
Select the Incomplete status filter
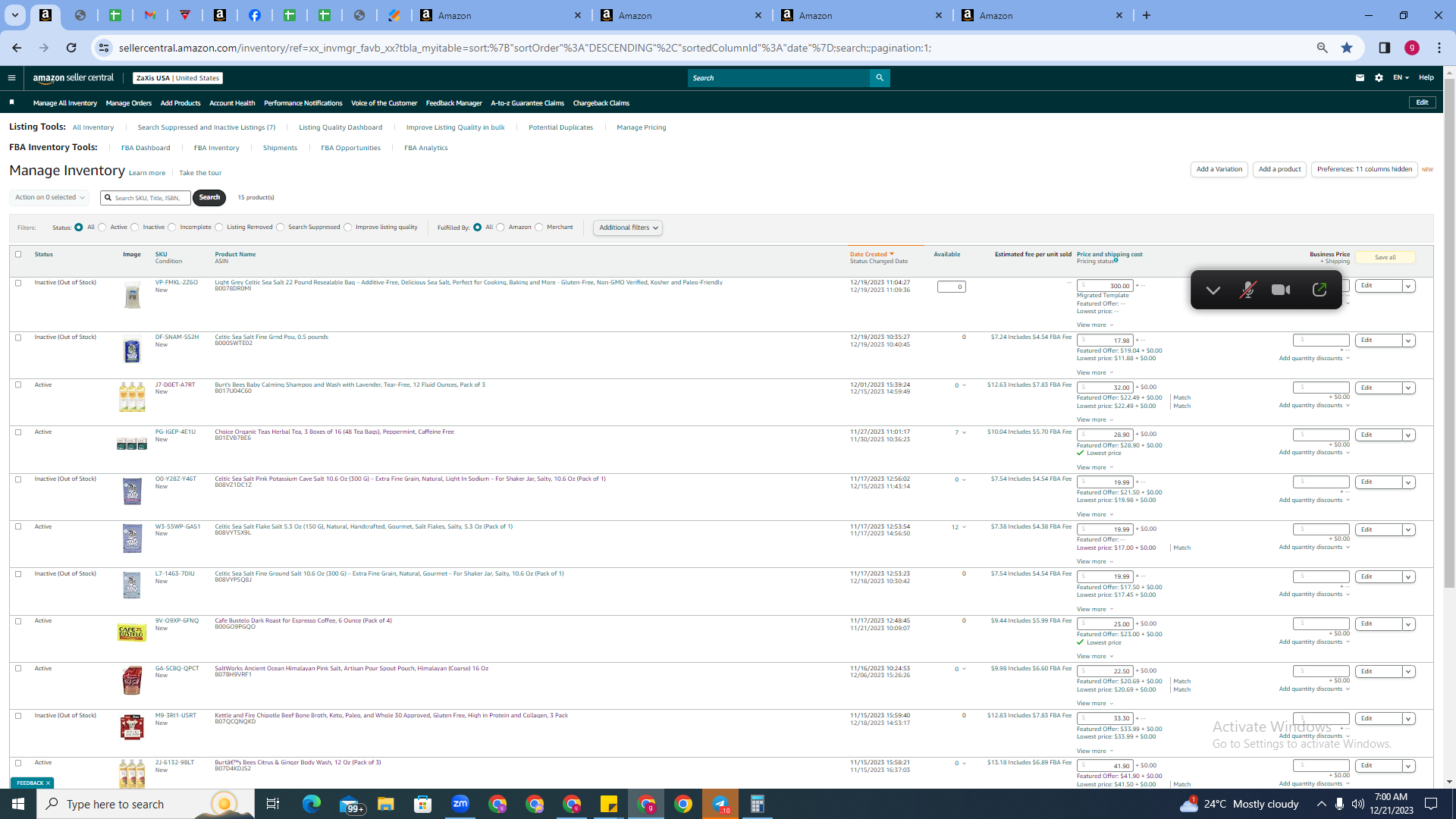pos(172,227)
